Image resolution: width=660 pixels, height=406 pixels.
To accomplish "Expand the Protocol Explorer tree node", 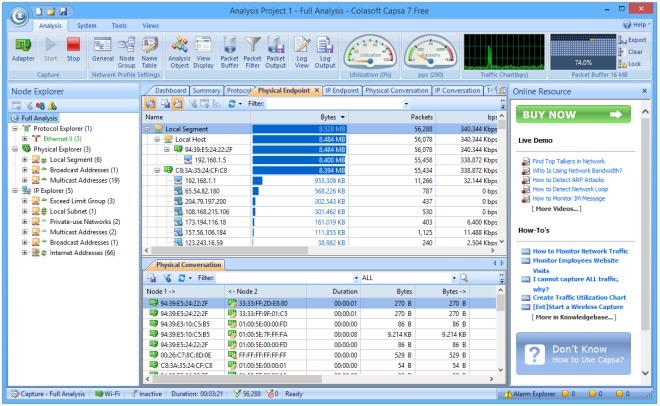I will (x=15, y=129).
